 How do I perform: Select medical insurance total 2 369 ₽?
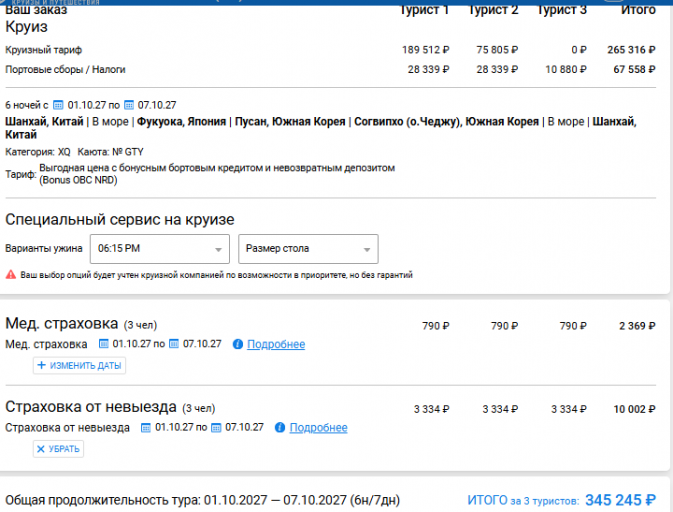(x=637, y=326)
